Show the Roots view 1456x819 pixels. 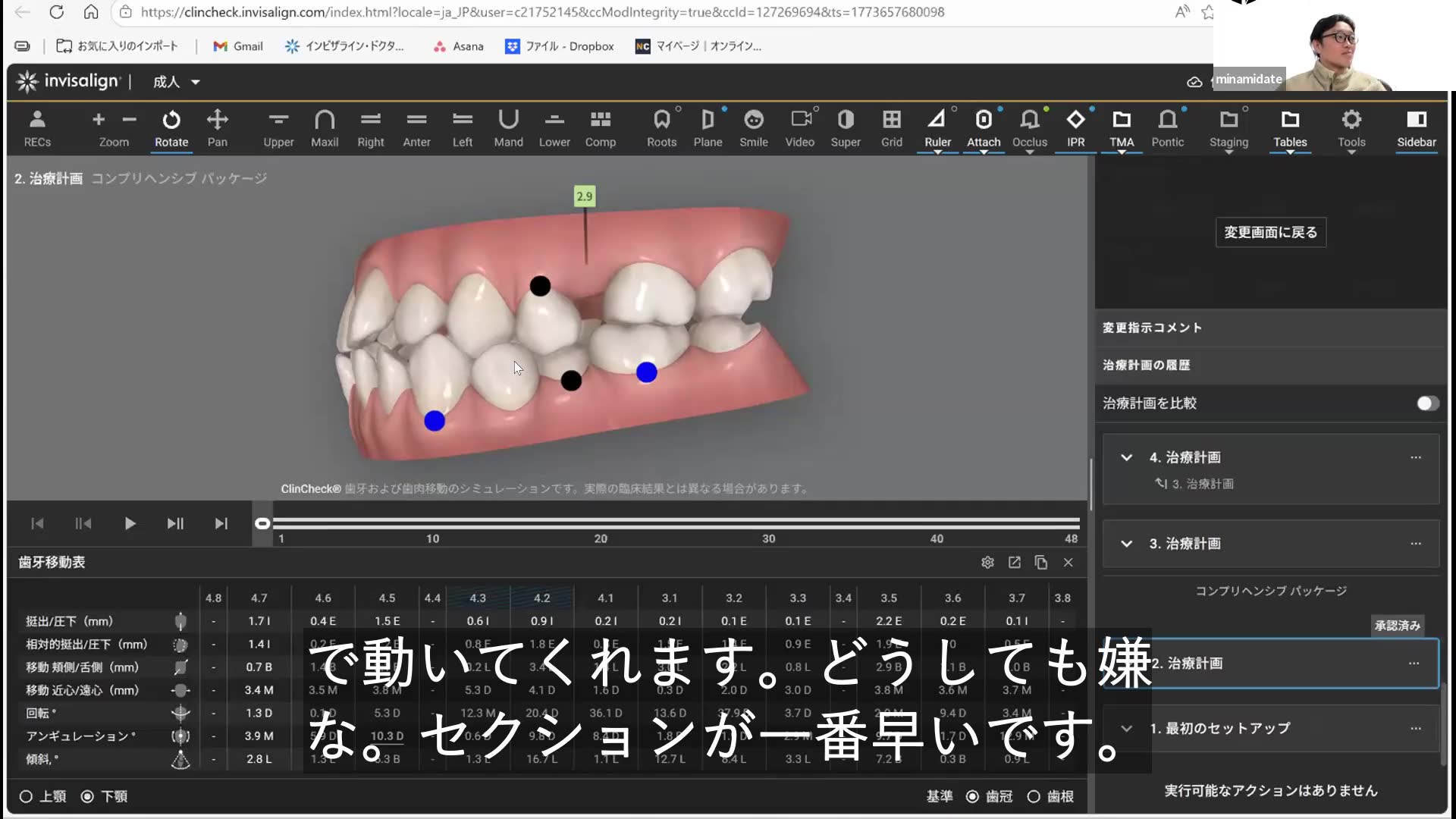point(661,127)
